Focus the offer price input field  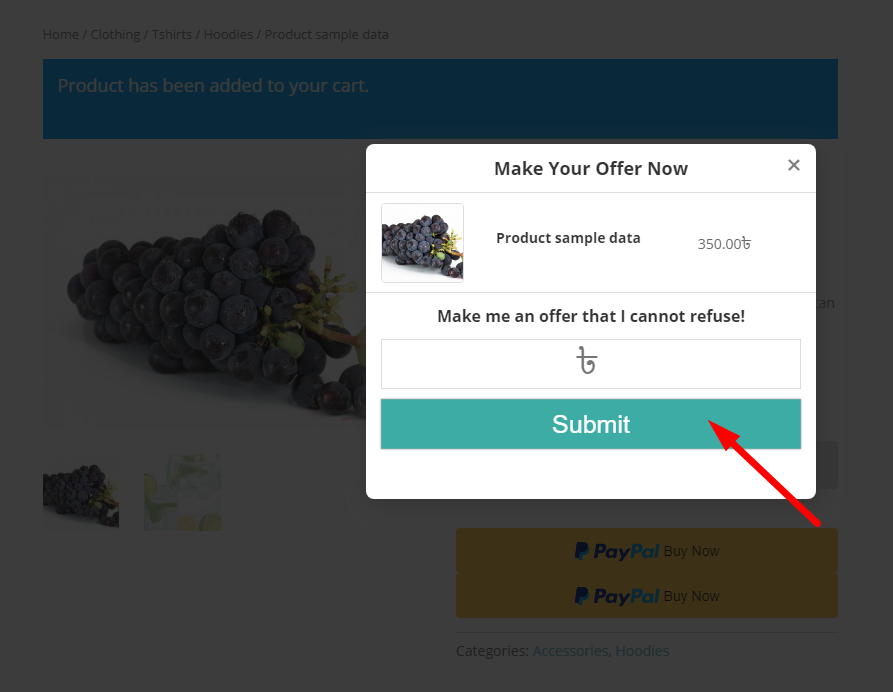[x=591, y=364]
